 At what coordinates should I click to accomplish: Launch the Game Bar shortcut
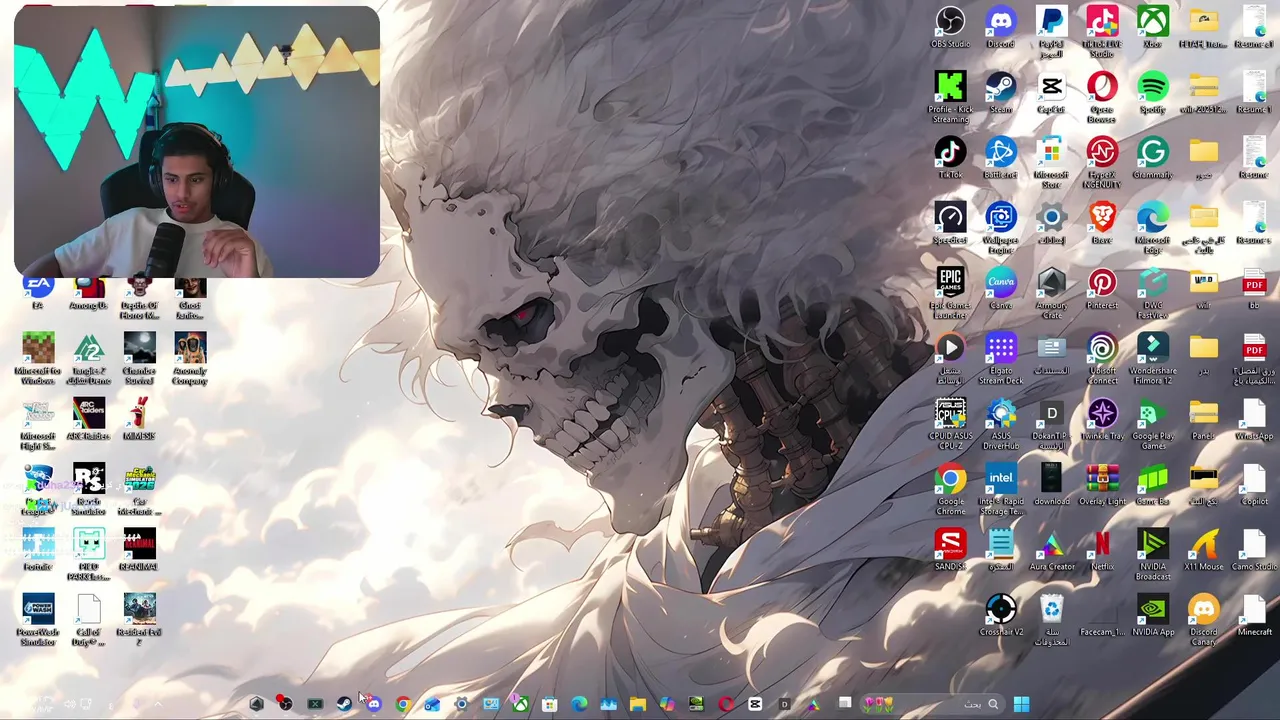coord(1152,485)
